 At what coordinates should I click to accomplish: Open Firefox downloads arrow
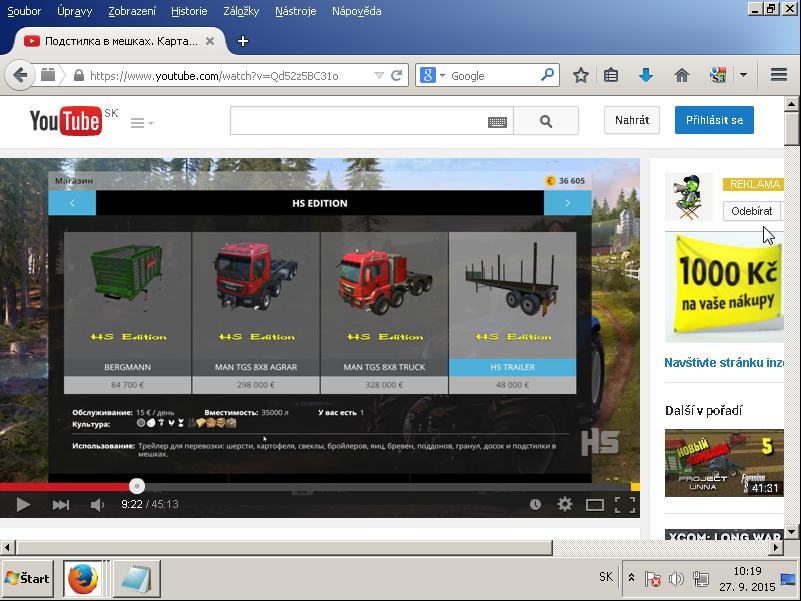coord(645,75)
